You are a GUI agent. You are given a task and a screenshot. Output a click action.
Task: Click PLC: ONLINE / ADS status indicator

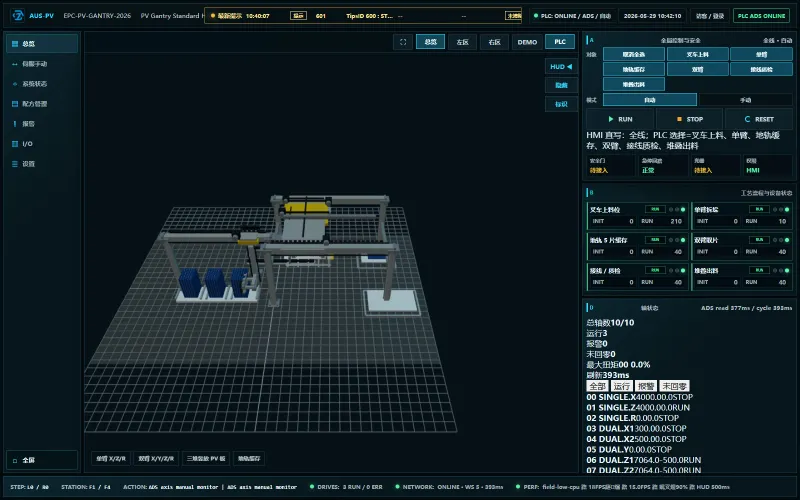[572, 16]
